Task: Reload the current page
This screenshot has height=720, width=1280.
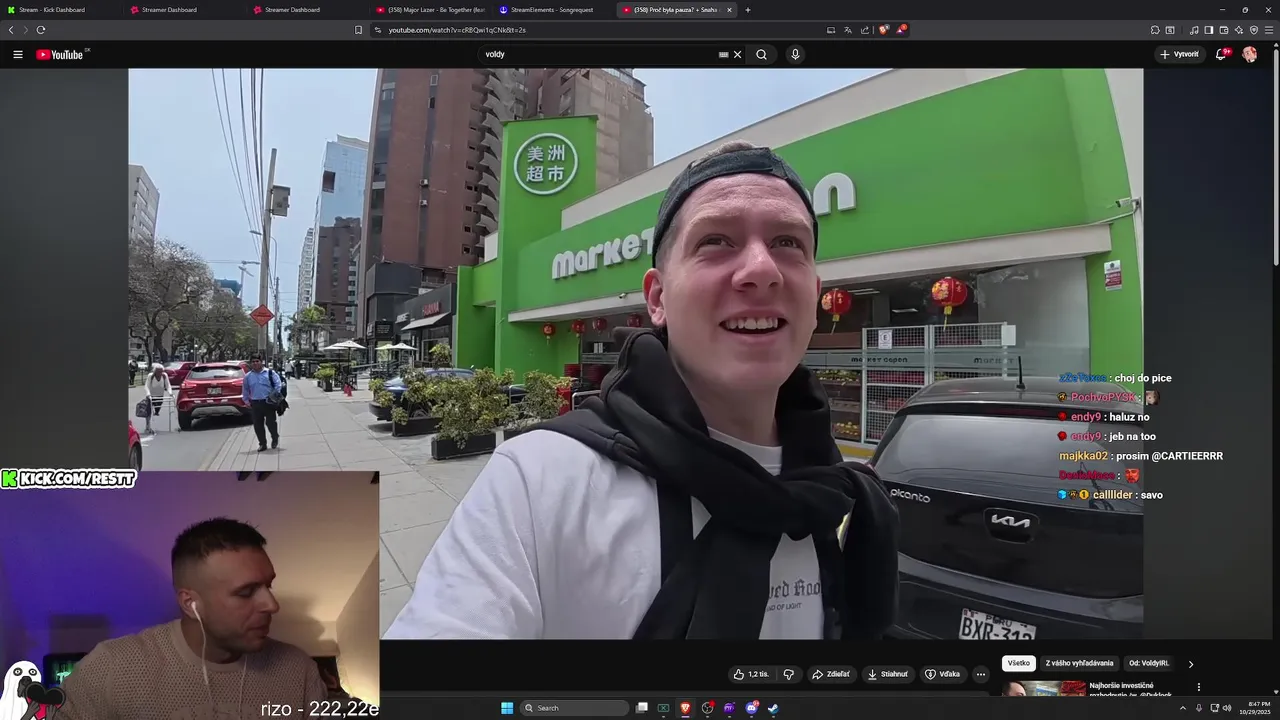Action: coord(41,30)
